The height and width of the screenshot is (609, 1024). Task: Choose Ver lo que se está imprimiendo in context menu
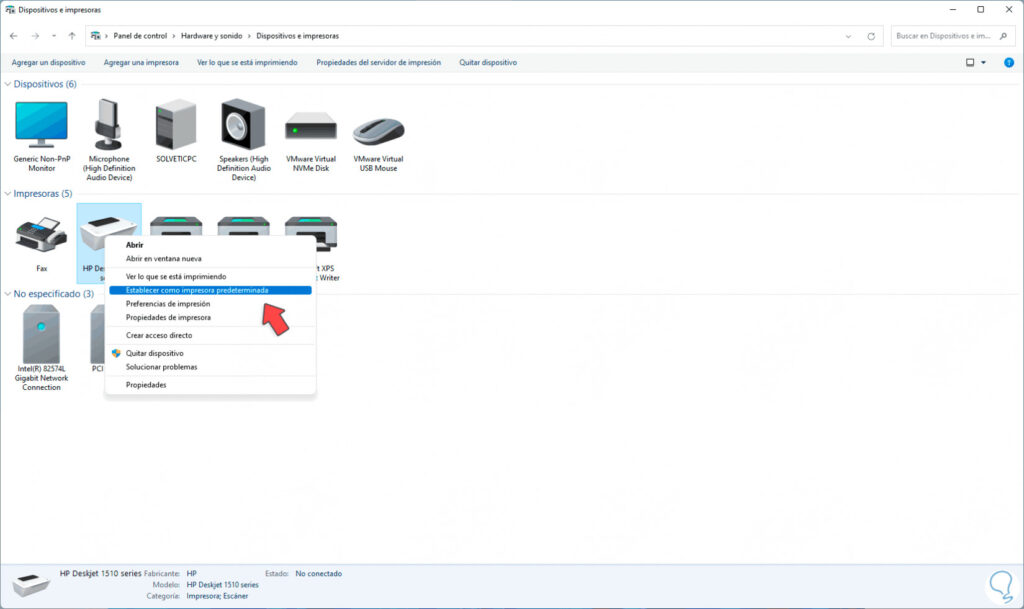click(x=210, y=277)
